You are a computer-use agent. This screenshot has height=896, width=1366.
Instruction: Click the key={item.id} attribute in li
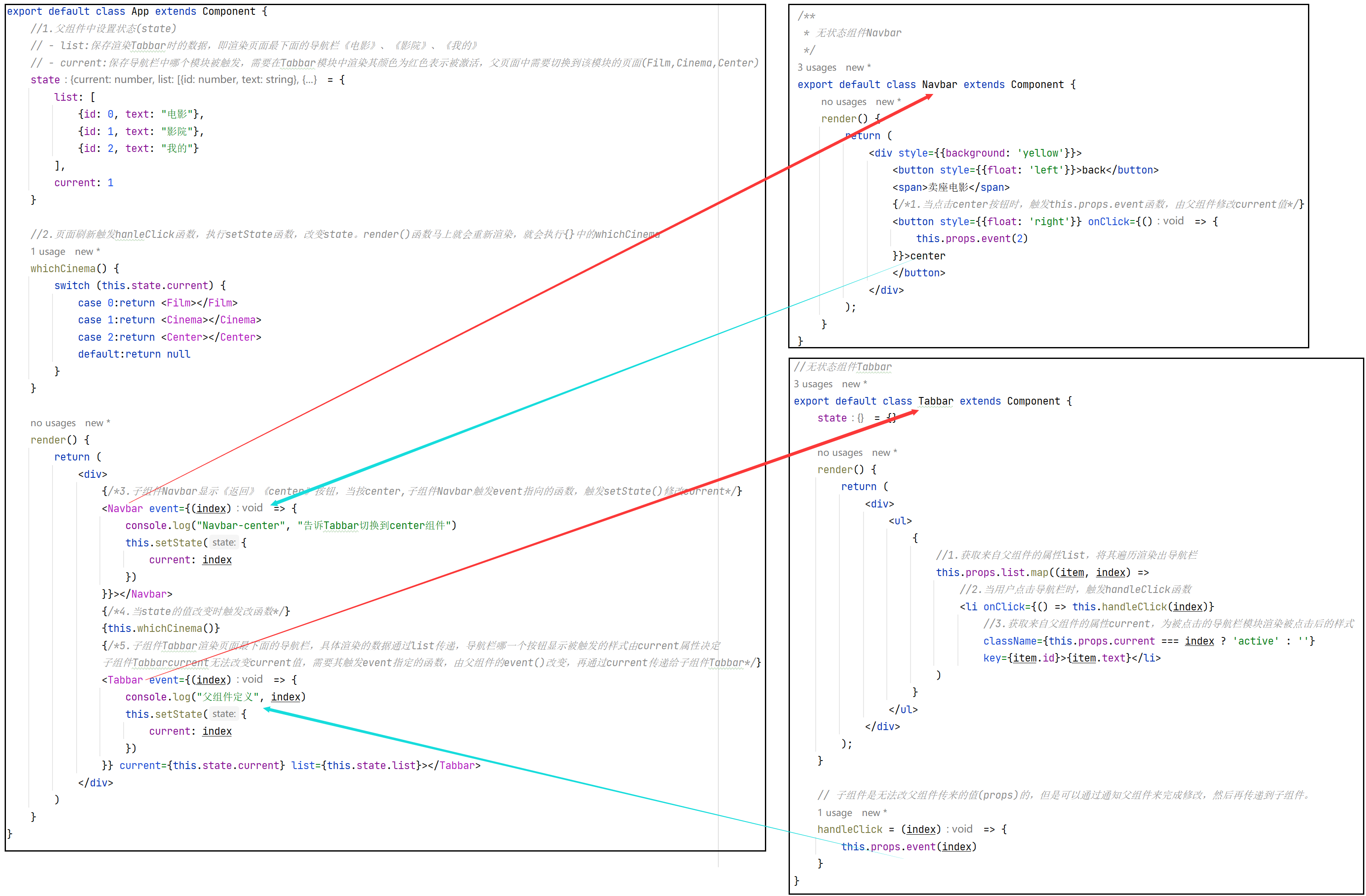pyautogui.click(x=1021, y=658)
